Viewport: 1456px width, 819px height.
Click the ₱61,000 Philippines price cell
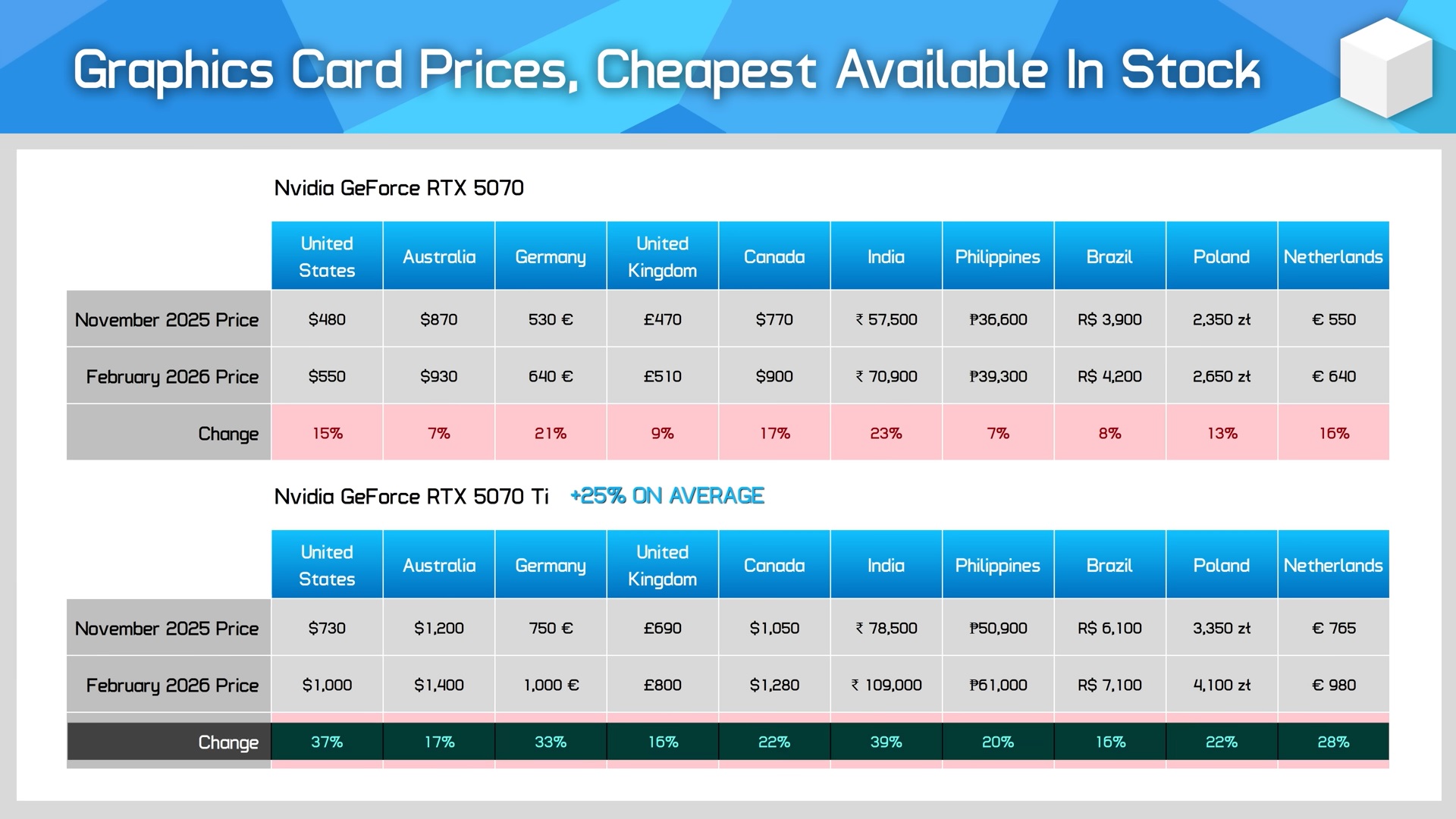(x=997, y=685)
